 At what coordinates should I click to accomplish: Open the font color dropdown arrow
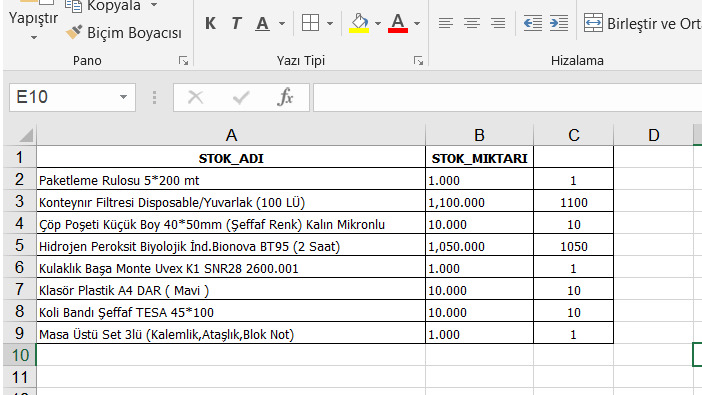[x=417, y=23]
